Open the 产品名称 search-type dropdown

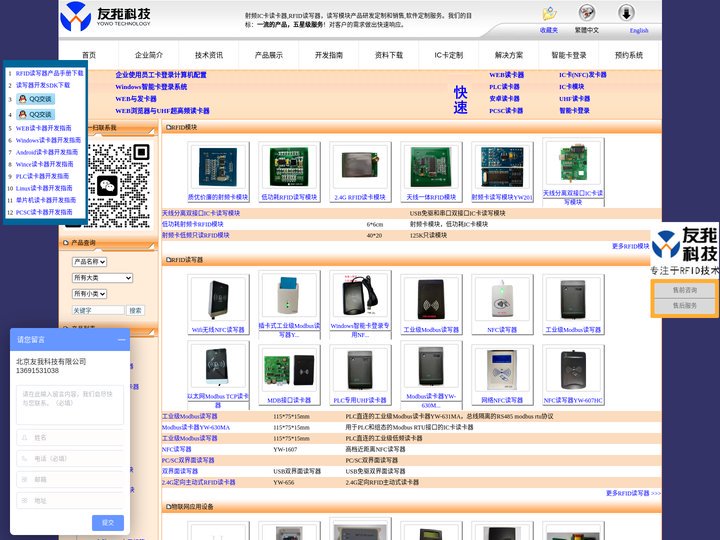click(x=90, y=262)
